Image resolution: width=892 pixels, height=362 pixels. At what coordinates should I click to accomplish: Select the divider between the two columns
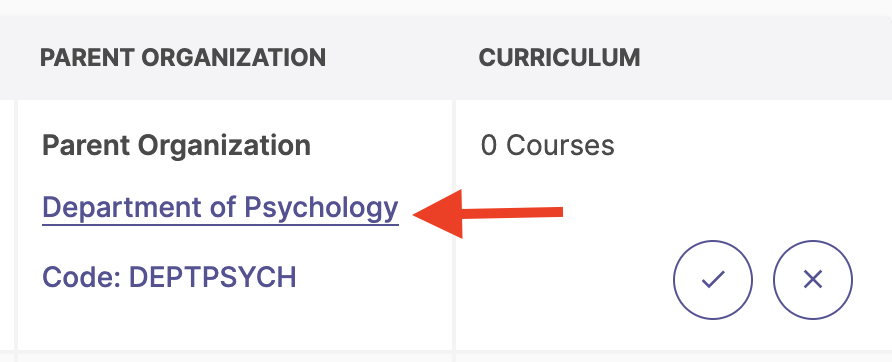pos(454,225)
